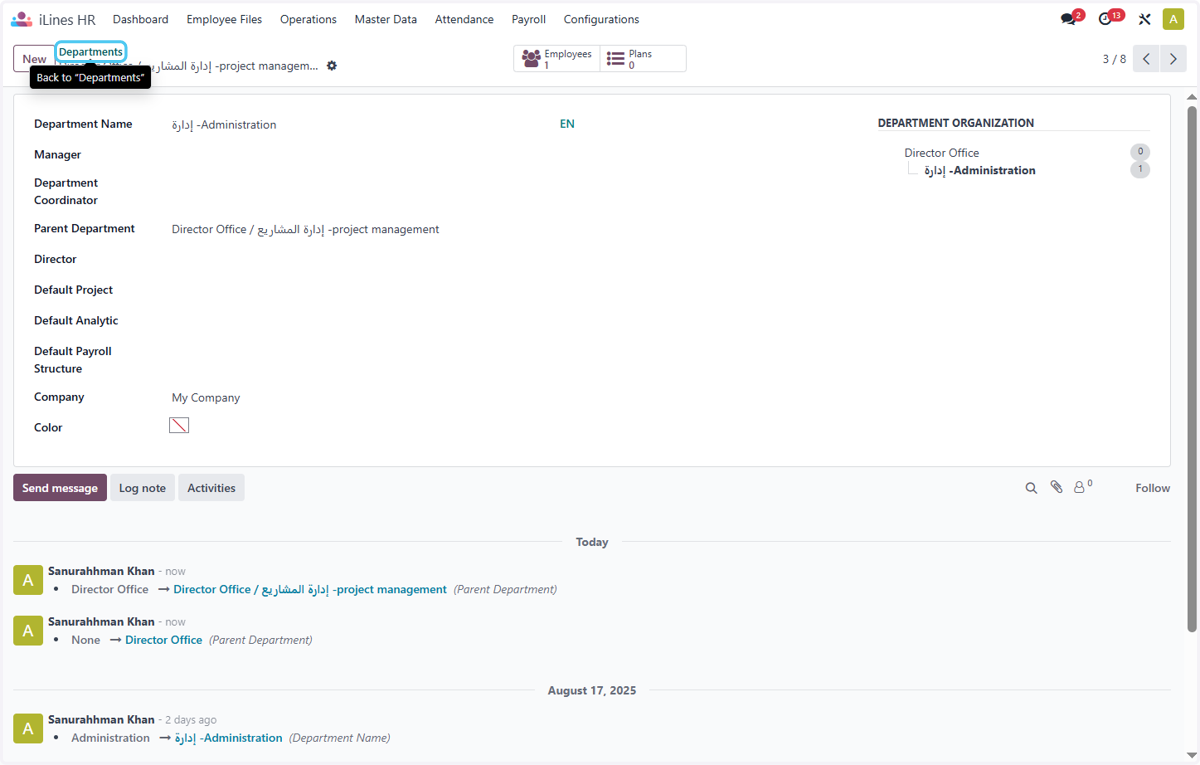Click the Today date separator

[x=592, y=542]
